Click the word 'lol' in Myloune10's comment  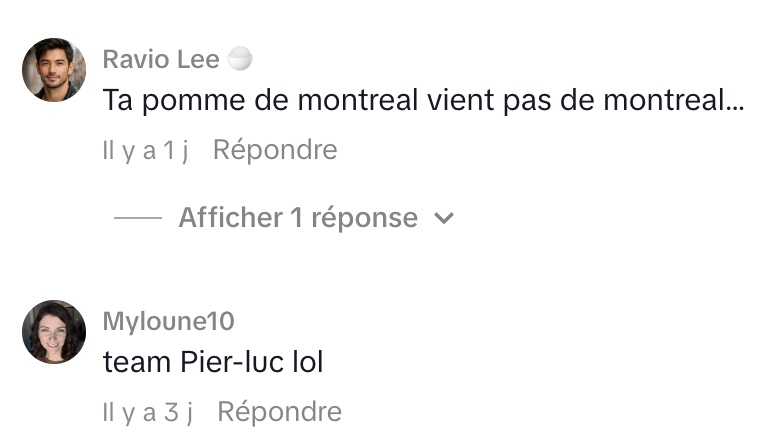(x=304, y=362)
